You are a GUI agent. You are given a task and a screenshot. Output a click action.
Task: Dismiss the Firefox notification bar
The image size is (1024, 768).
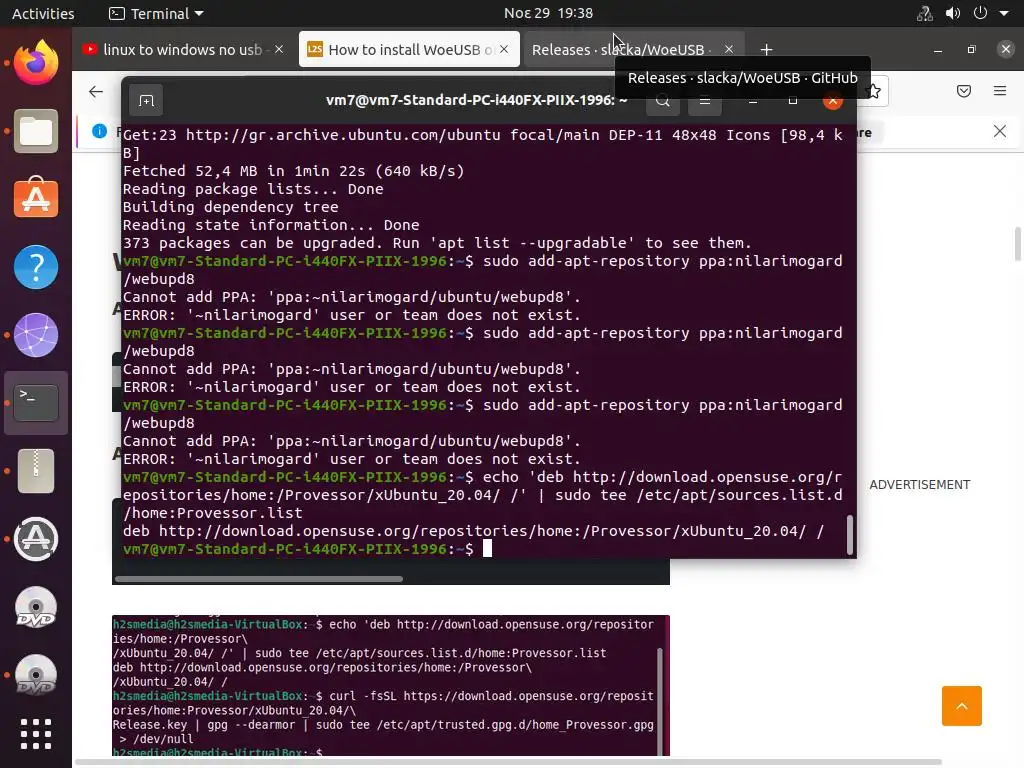pos(1000,131)
